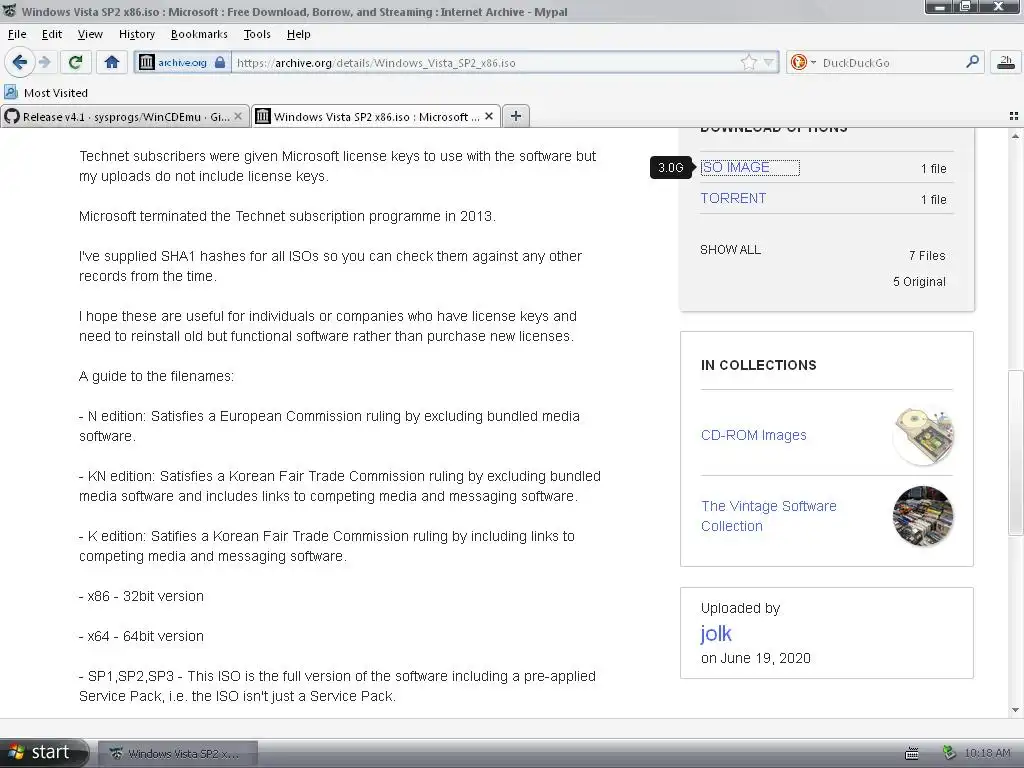1024x768 pixels.
Task: Open the home page
Action: tap(112, 63)
